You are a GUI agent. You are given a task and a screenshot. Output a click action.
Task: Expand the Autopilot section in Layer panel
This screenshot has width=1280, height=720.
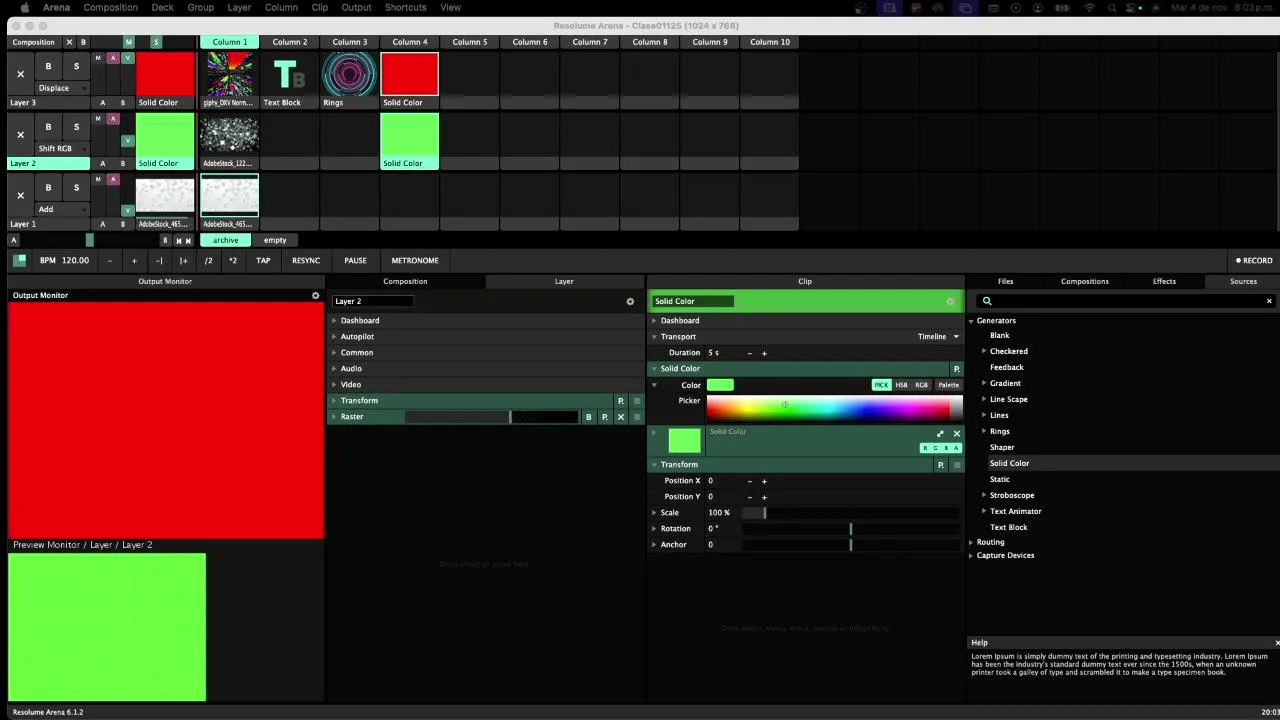point(335,337)
